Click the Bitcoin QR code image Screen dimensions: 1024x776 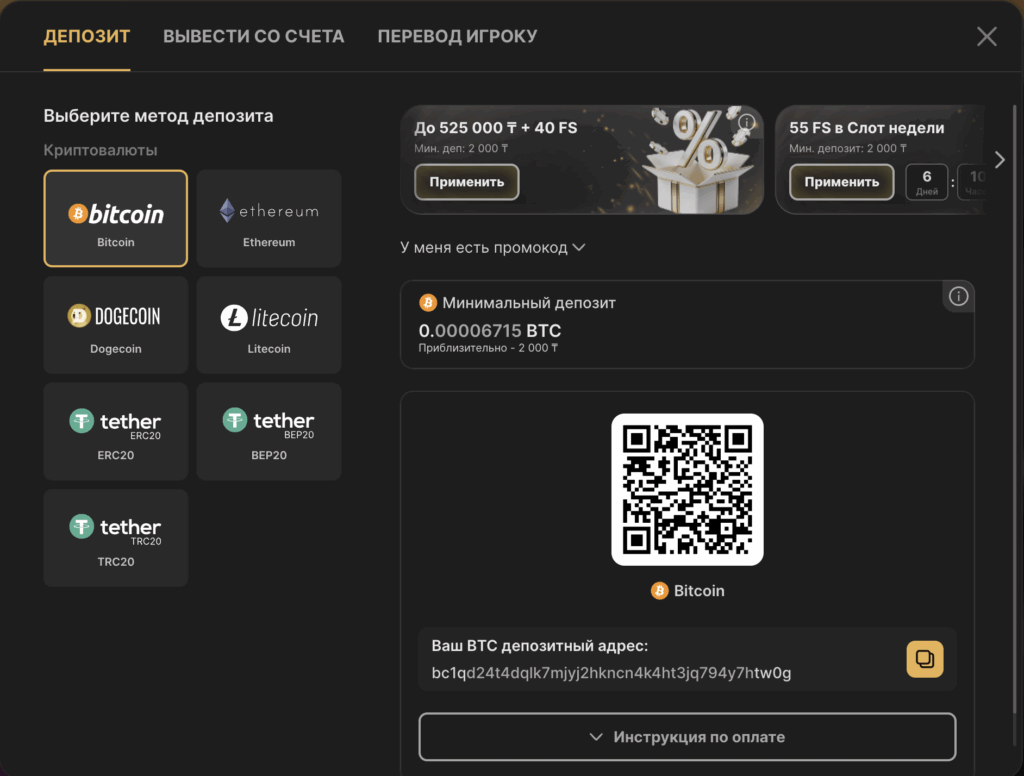pyautogui.click(x=687, y=489)
